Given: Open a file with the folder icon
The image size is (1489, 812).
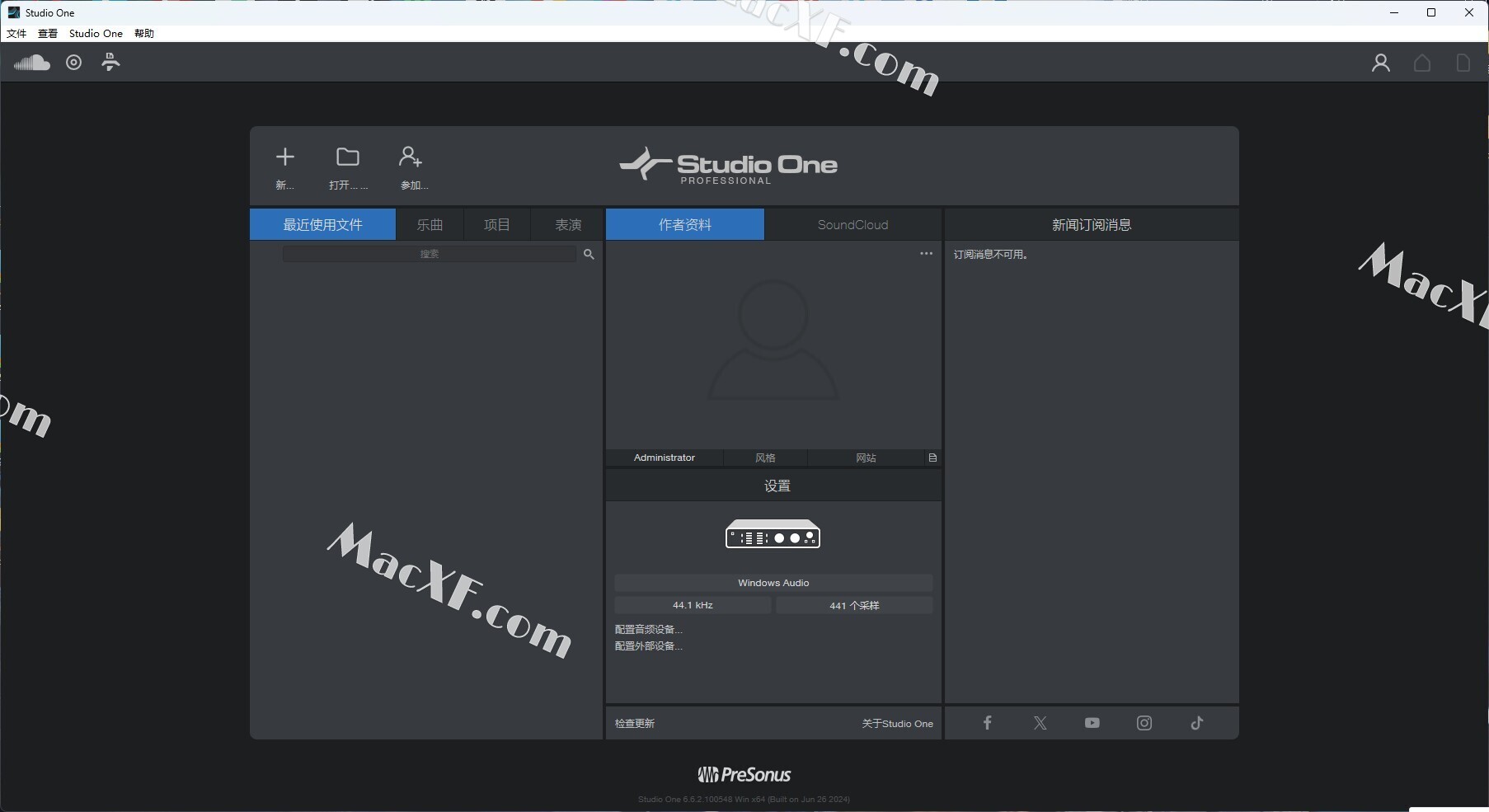Looking at the screenshot, I should tap(348, 157).
